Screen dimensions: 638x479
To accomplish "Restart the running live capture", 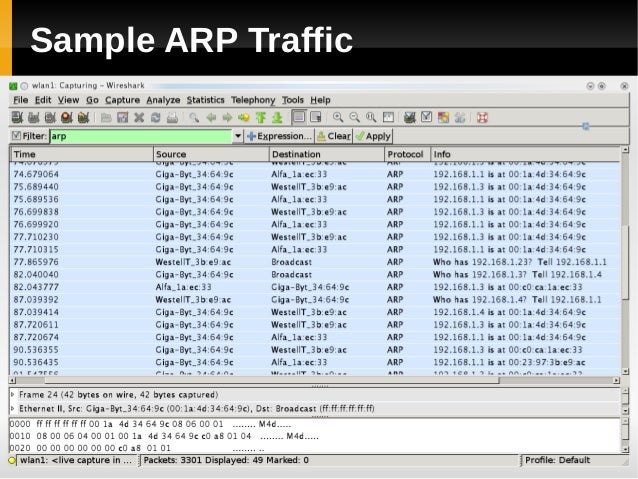I will 83,118.
